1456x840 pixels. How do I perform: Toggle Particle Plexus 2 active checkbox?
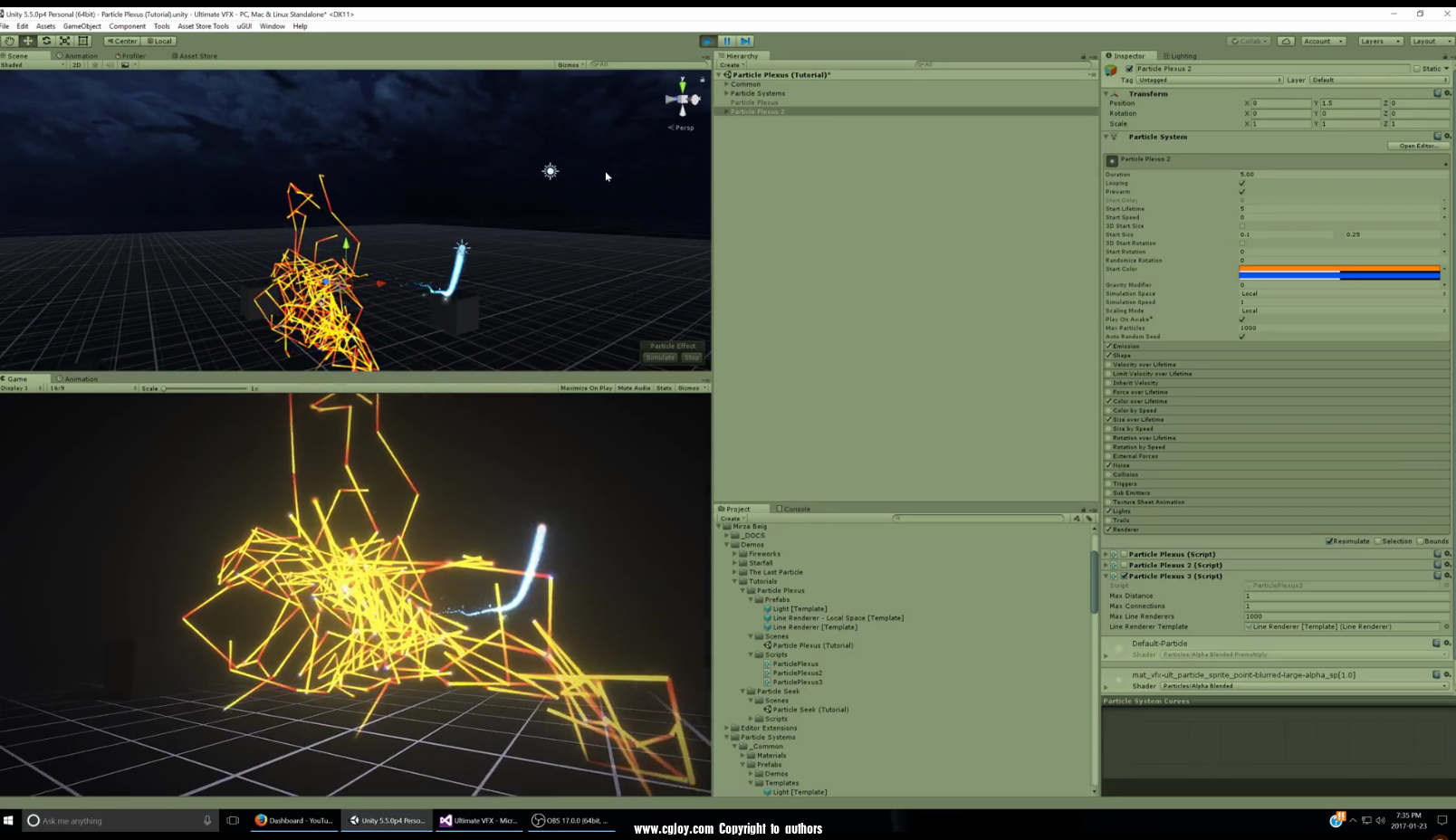tap(1129, 69)
